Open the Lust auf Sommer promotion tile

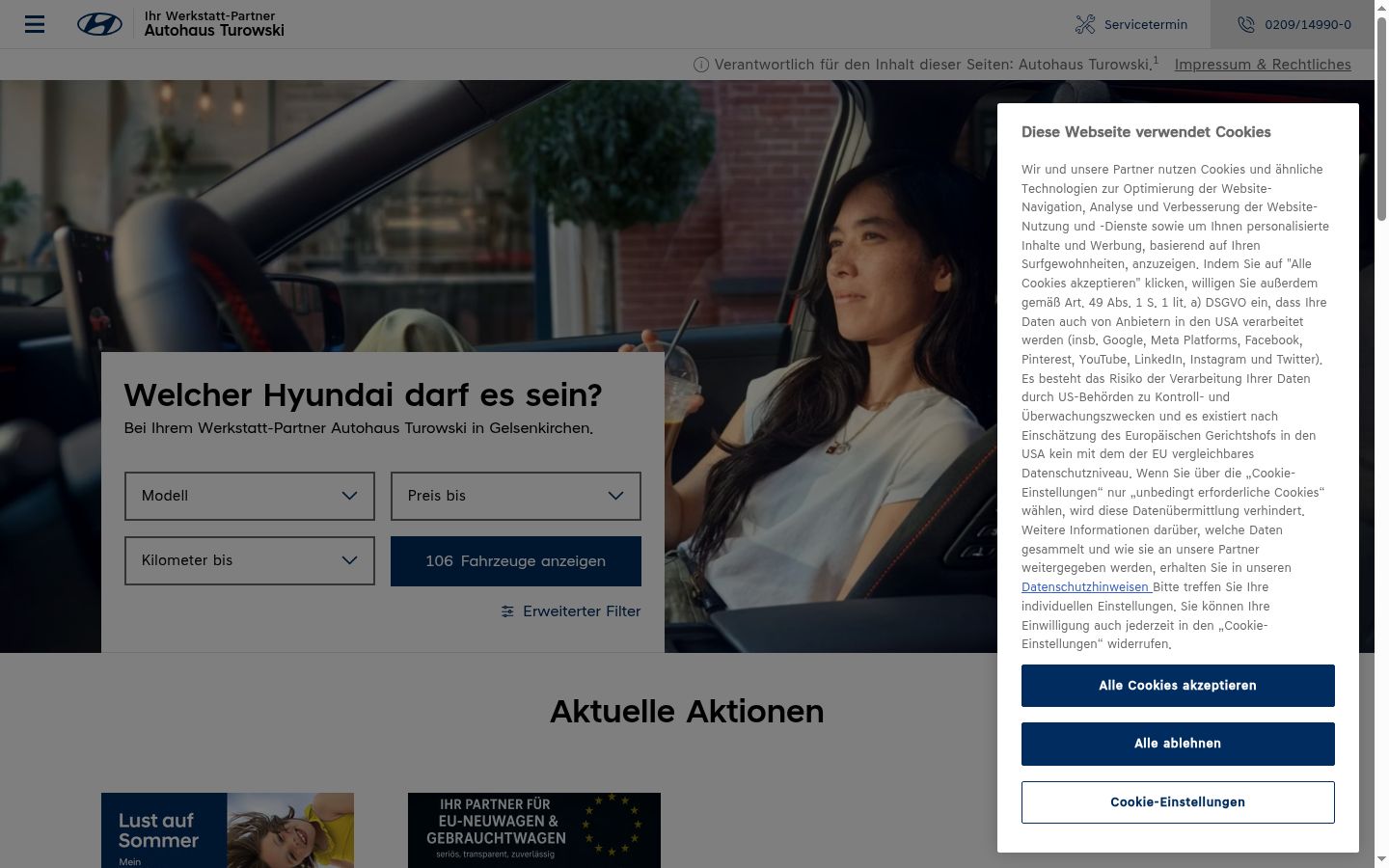tap(228, 830)
